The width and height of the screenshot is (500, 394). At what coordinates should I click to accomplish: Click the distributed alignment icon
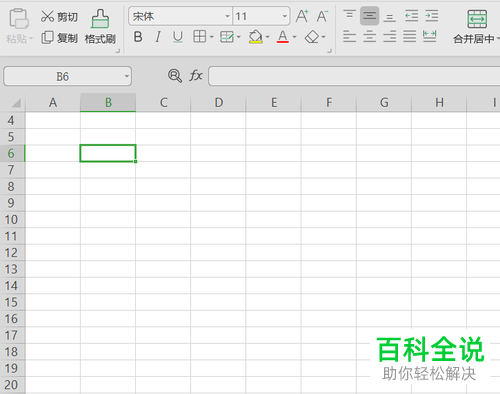[x=429, y=36]
